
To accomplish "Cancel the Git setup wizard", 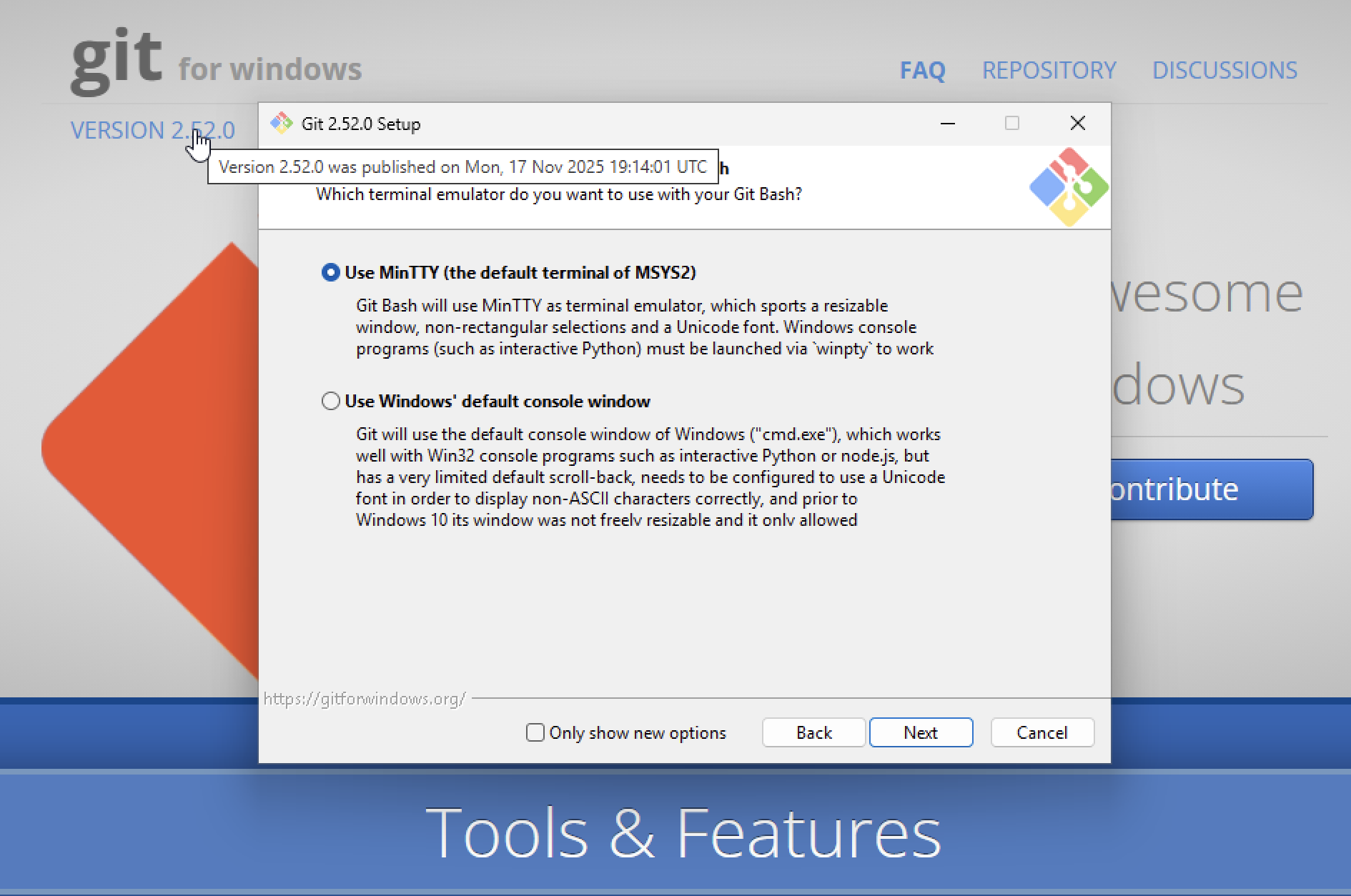I will point(1042,732).
